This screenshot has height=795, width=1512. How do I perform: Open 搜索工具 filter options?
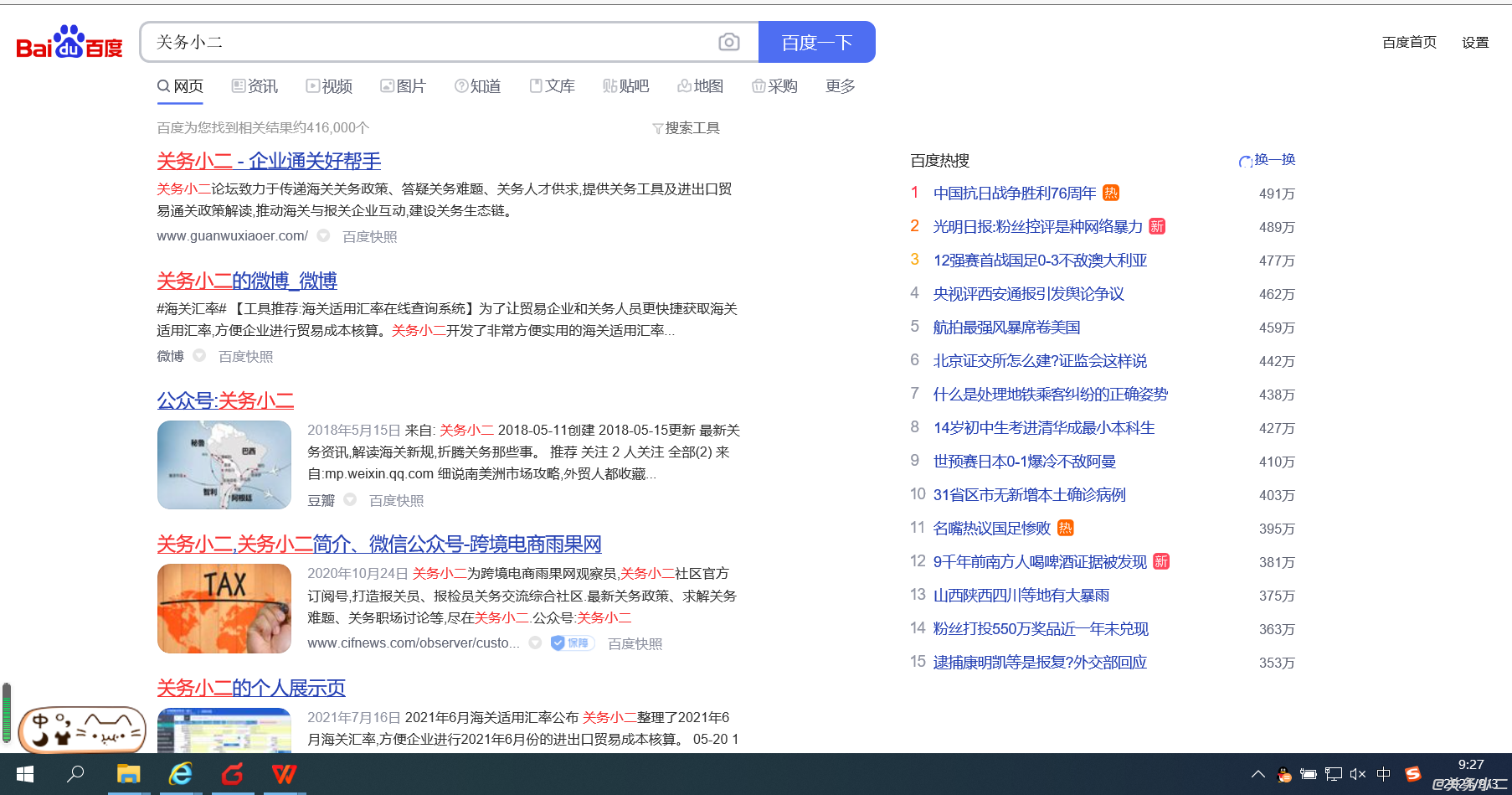[x=686, y=128]
